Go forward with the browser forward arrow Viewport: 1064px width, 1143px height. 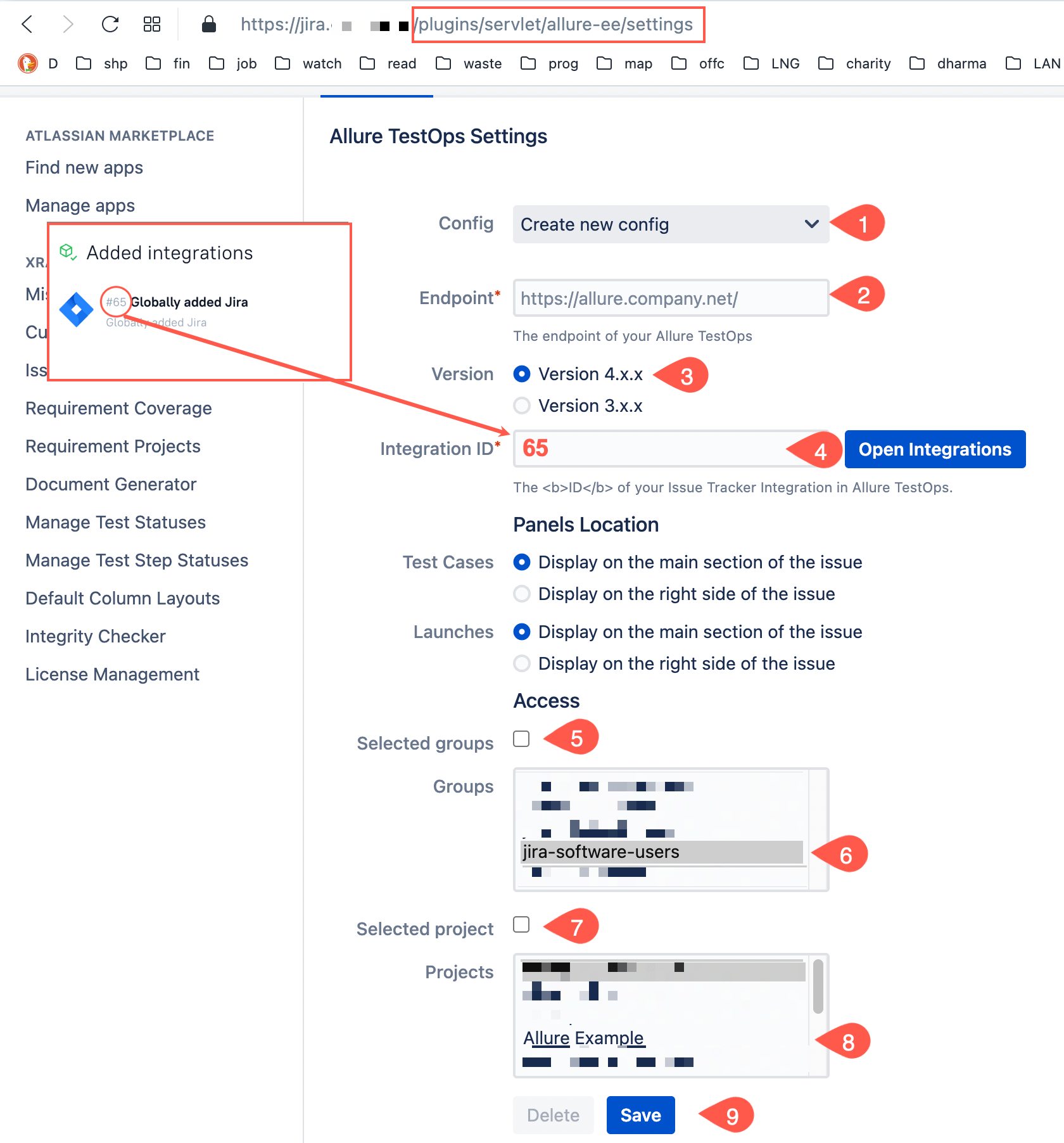tap(68, 25)
